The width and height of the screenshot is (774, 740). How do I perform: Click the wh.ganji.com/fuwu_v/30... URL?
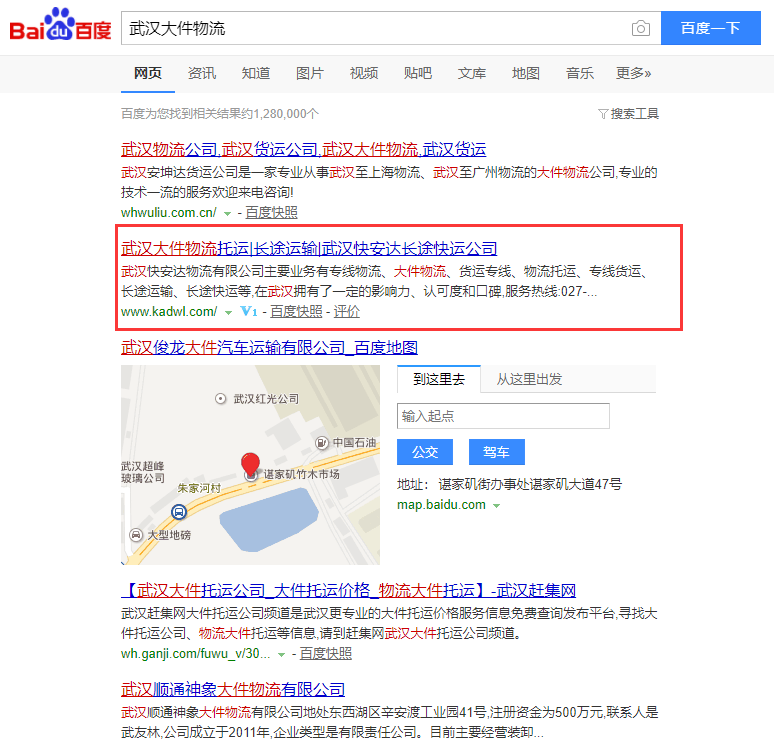click(195, 654)
